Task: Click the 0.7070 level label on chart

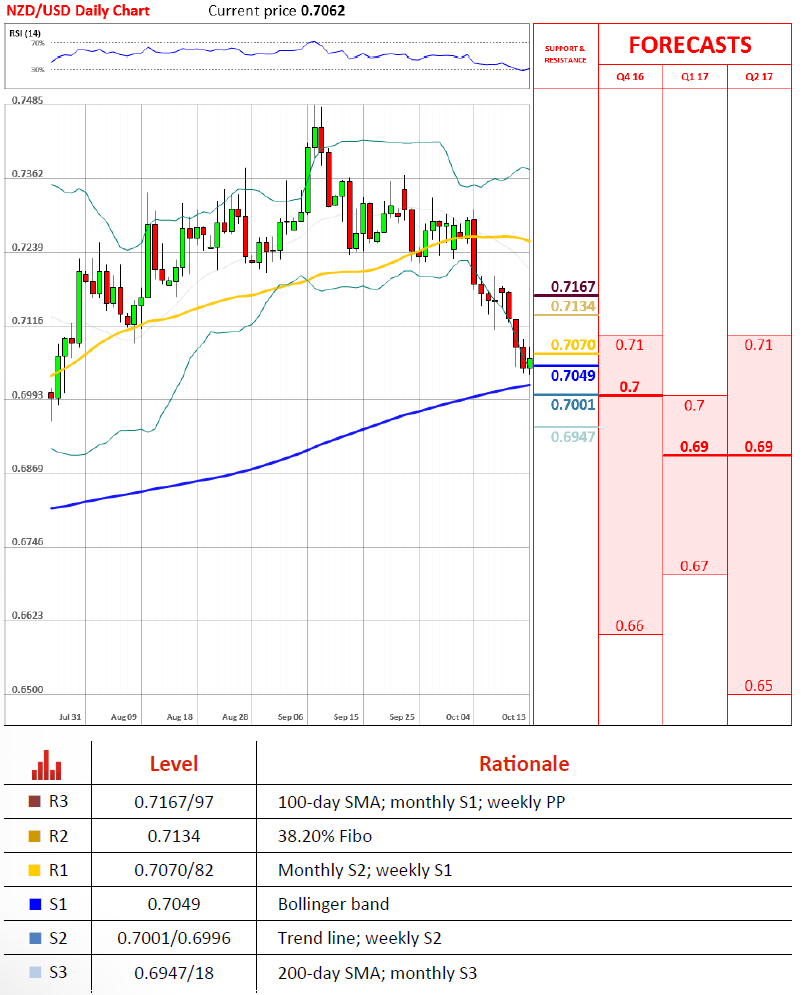Action: (573, 345)
